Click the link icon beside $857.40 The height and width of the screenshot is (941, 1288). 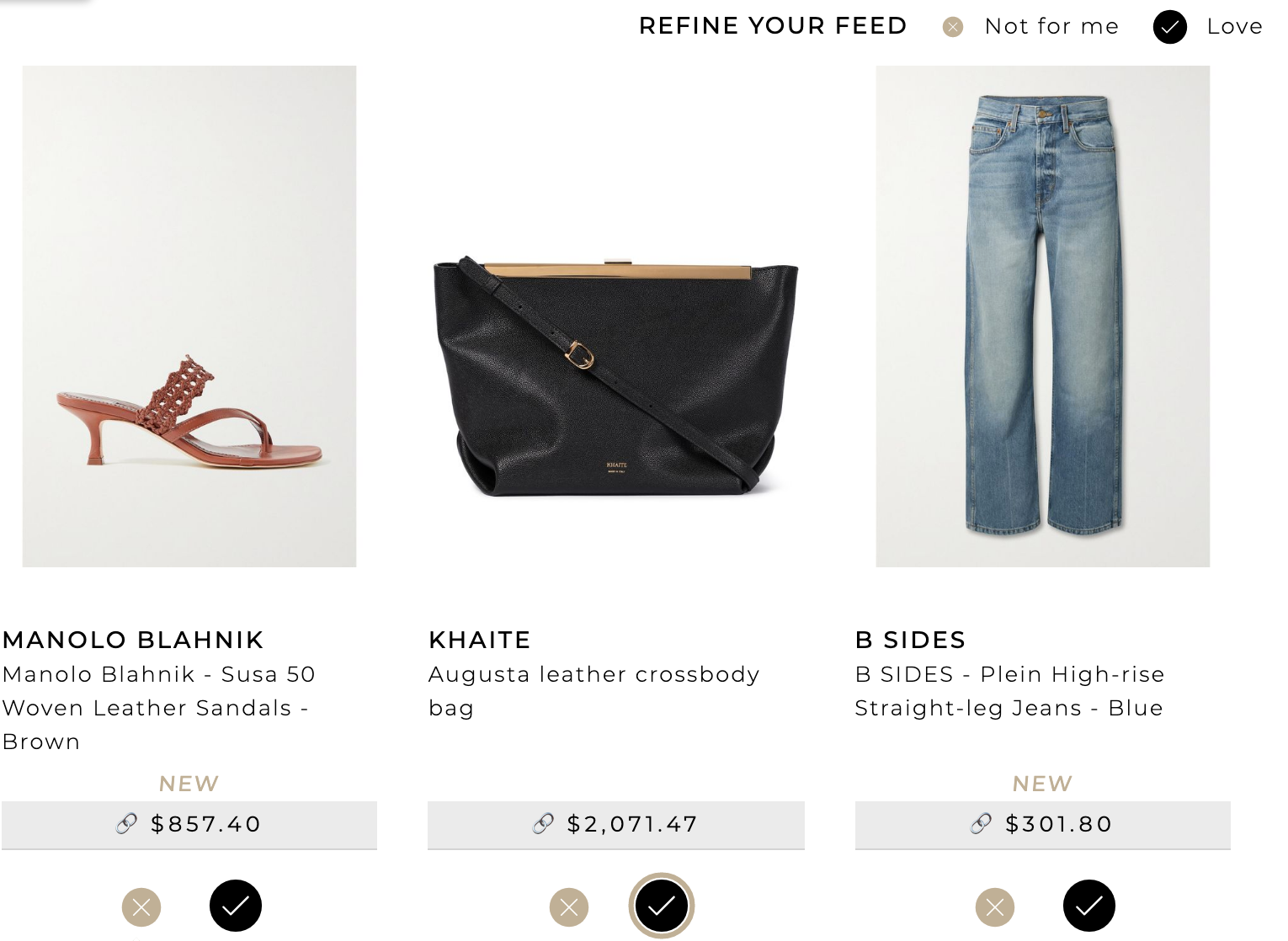click(126, 823)
